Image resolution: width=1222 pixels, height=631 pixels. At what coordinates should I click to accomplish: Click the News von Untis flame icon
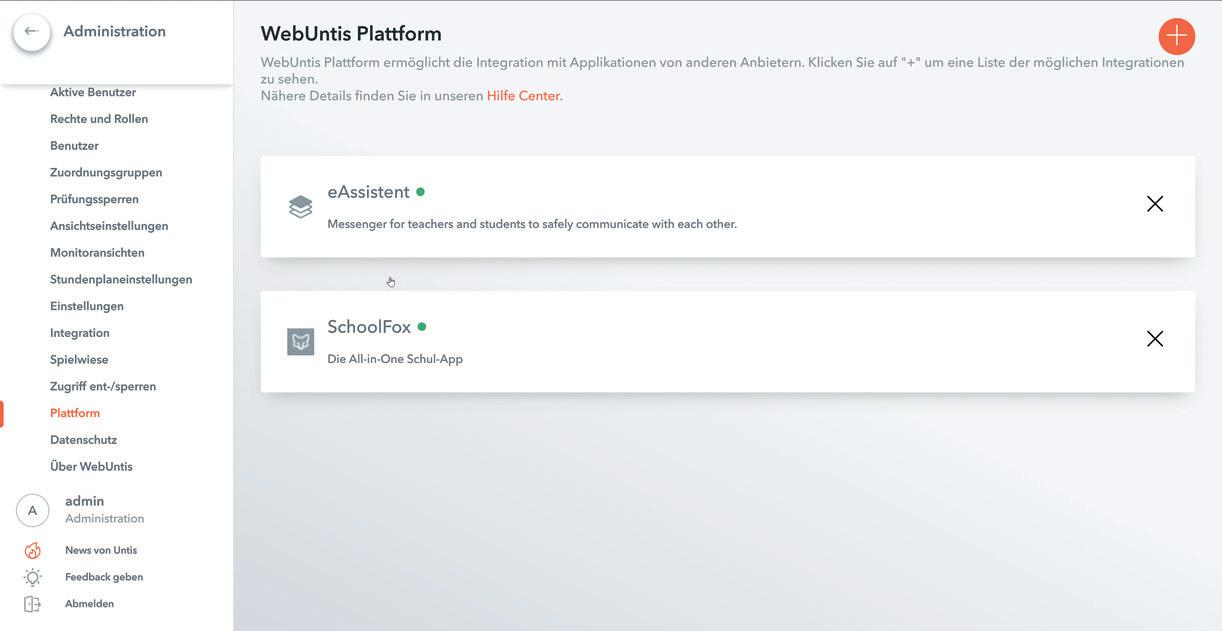point(33,551)
